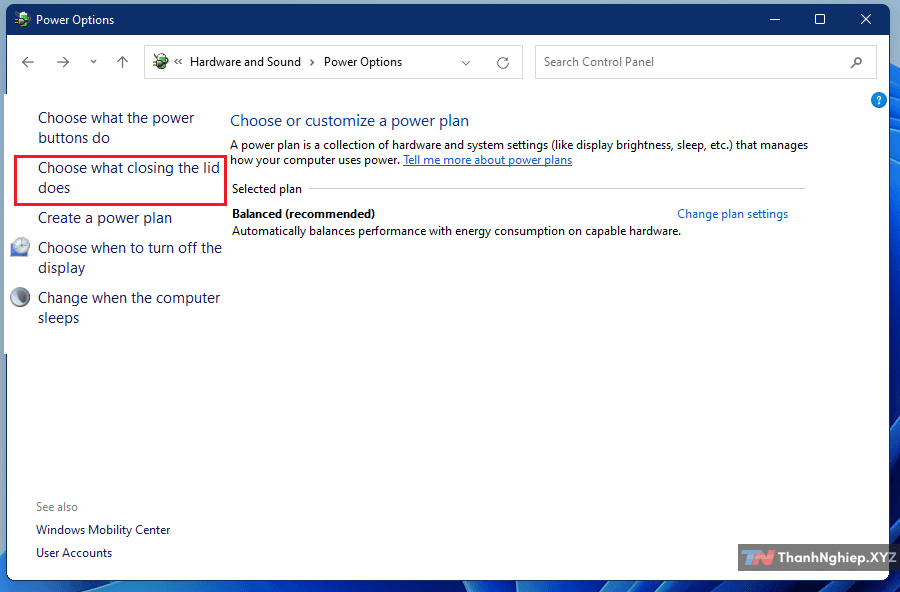900x592 pixels.
Task: Click the Control Panel icon in address bar
Action: [x=161, y=61]
